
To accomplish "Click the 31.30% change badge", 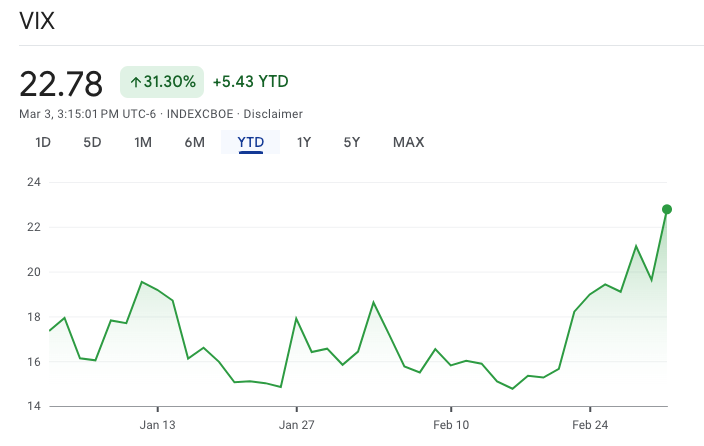I will 162,82.
